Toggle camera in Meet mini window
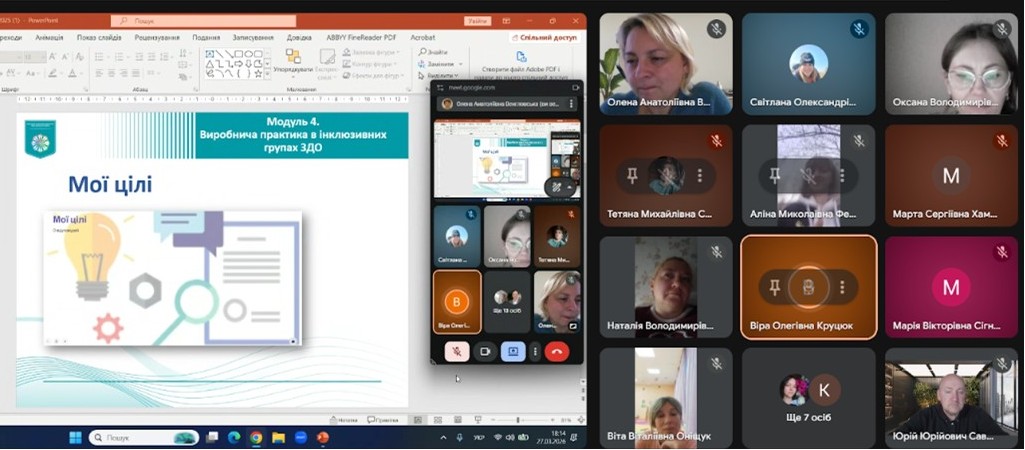 coord(485,351)
